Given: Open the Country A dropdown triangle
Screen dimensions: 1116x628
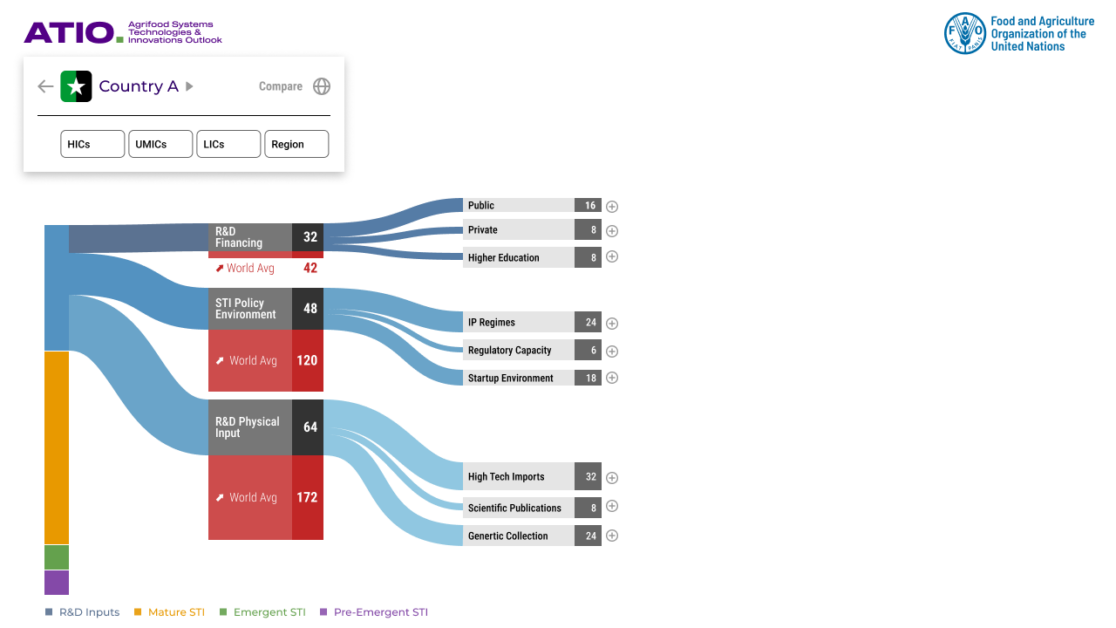Looking at the screenshot, I should click(x=190, y=86).
